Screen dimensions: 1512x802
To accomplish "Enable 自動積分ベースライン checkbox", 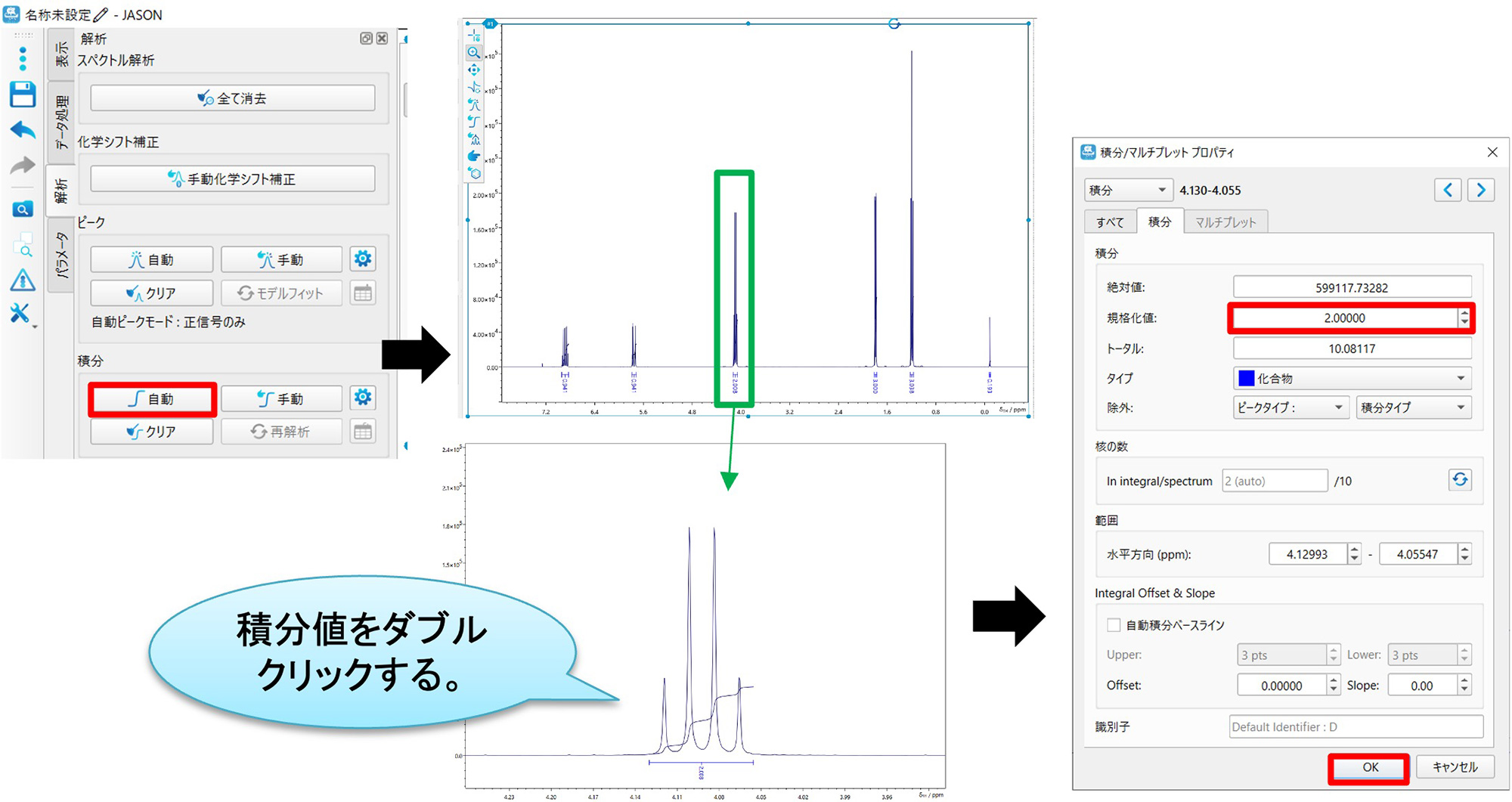I will click(1114, 625).
